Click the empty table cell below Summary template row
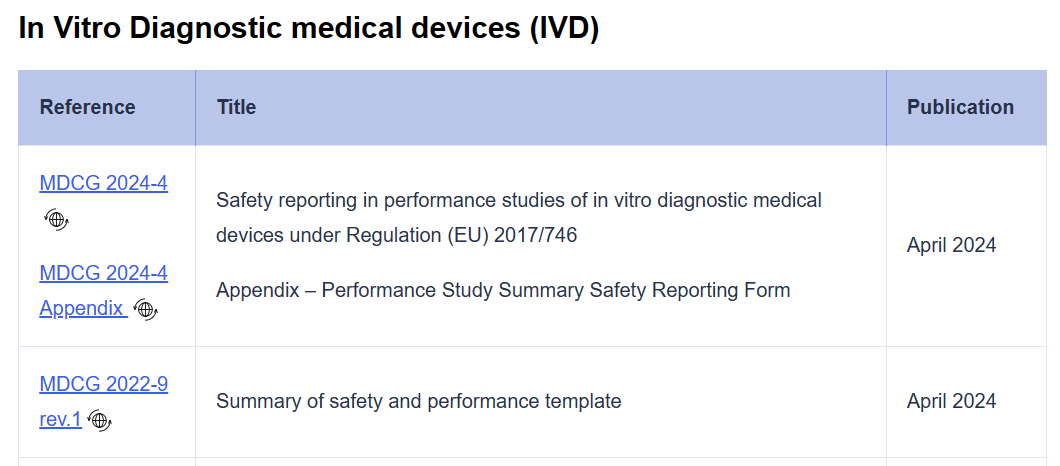 [x=541, y=462]
